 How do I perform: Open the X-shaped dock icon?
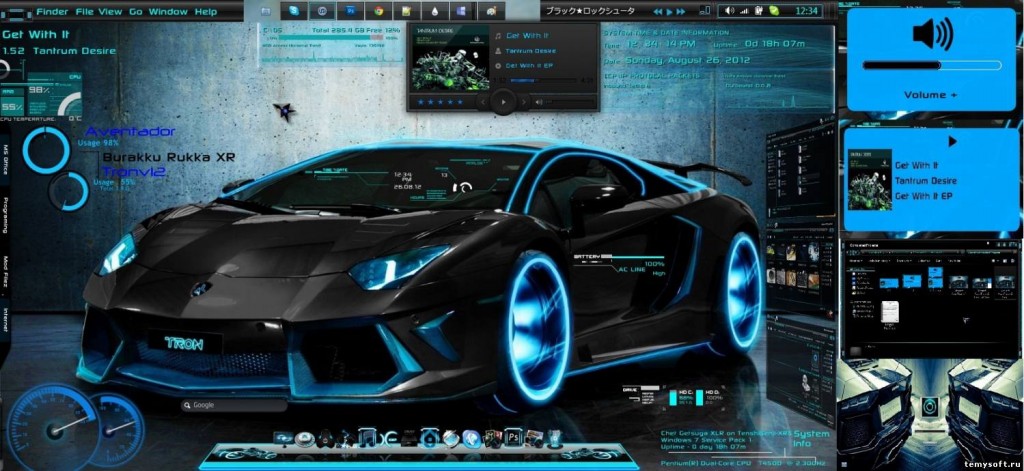(389, 439)
